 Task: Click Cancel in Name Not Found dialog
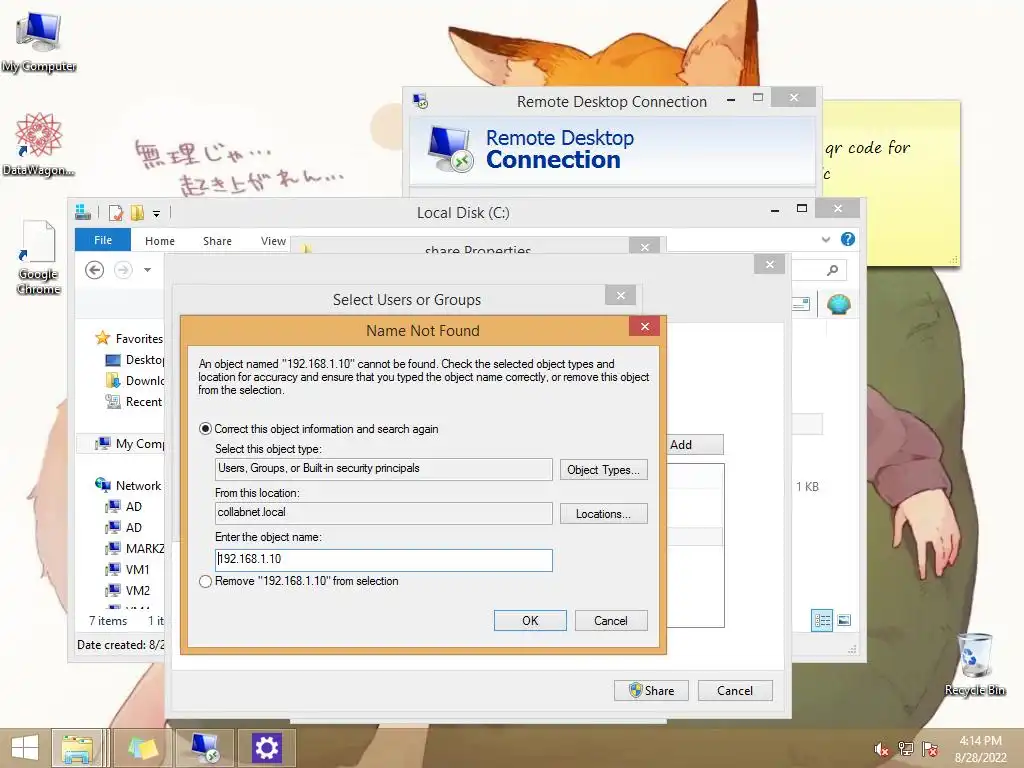[611, 620]
